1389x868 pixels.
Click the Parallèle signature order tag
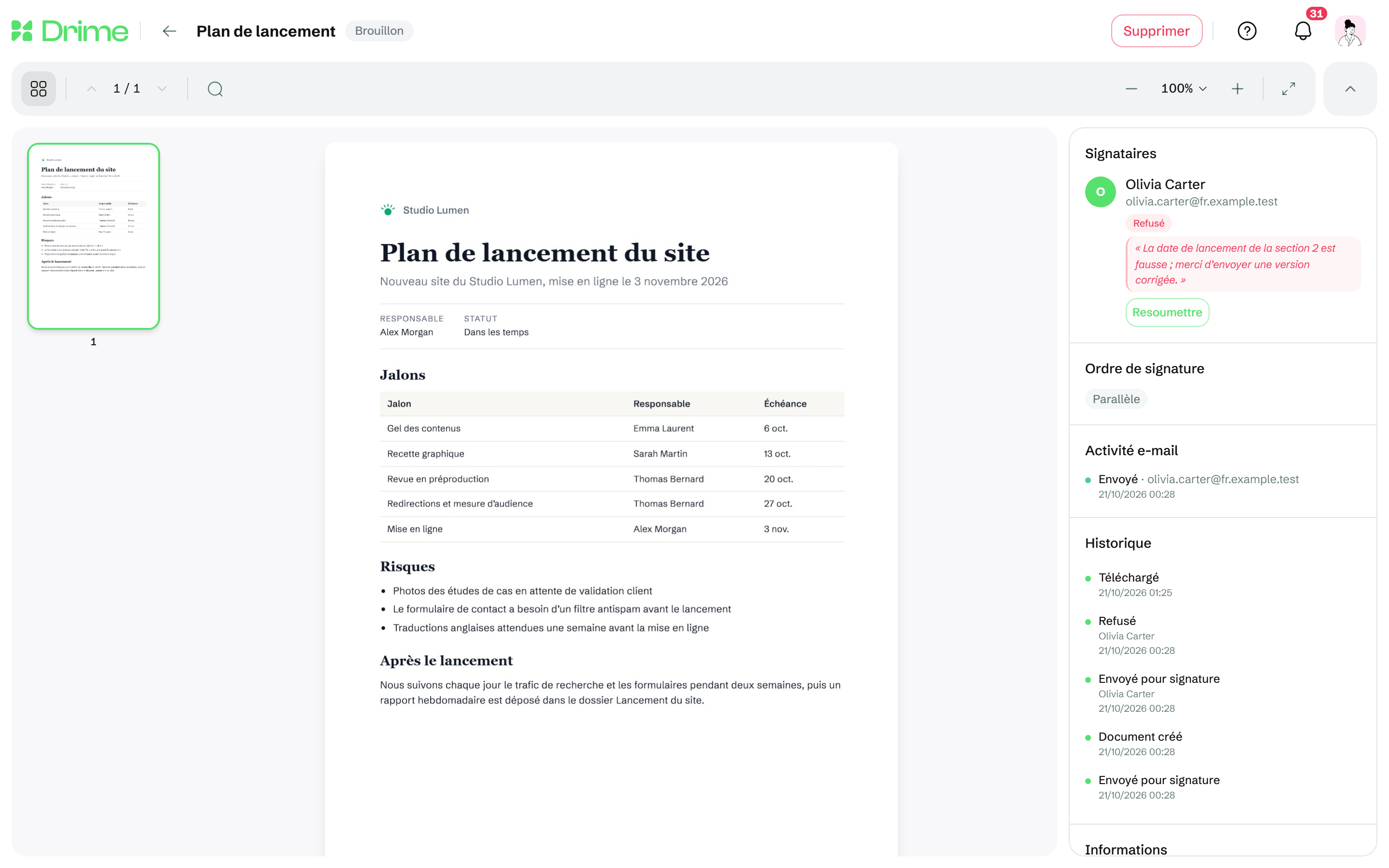tap(1116, 399)
